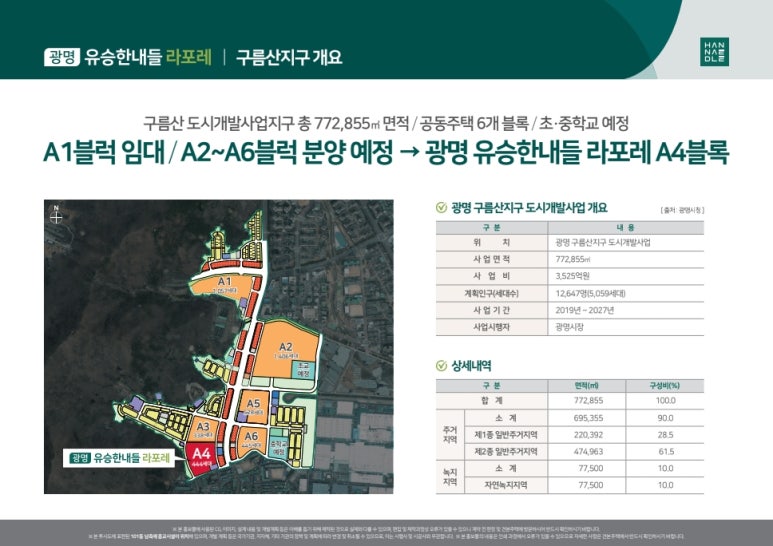Screen dimensions: 773x546
Task: Select the A2 block on the map
Action: point(284,350)
